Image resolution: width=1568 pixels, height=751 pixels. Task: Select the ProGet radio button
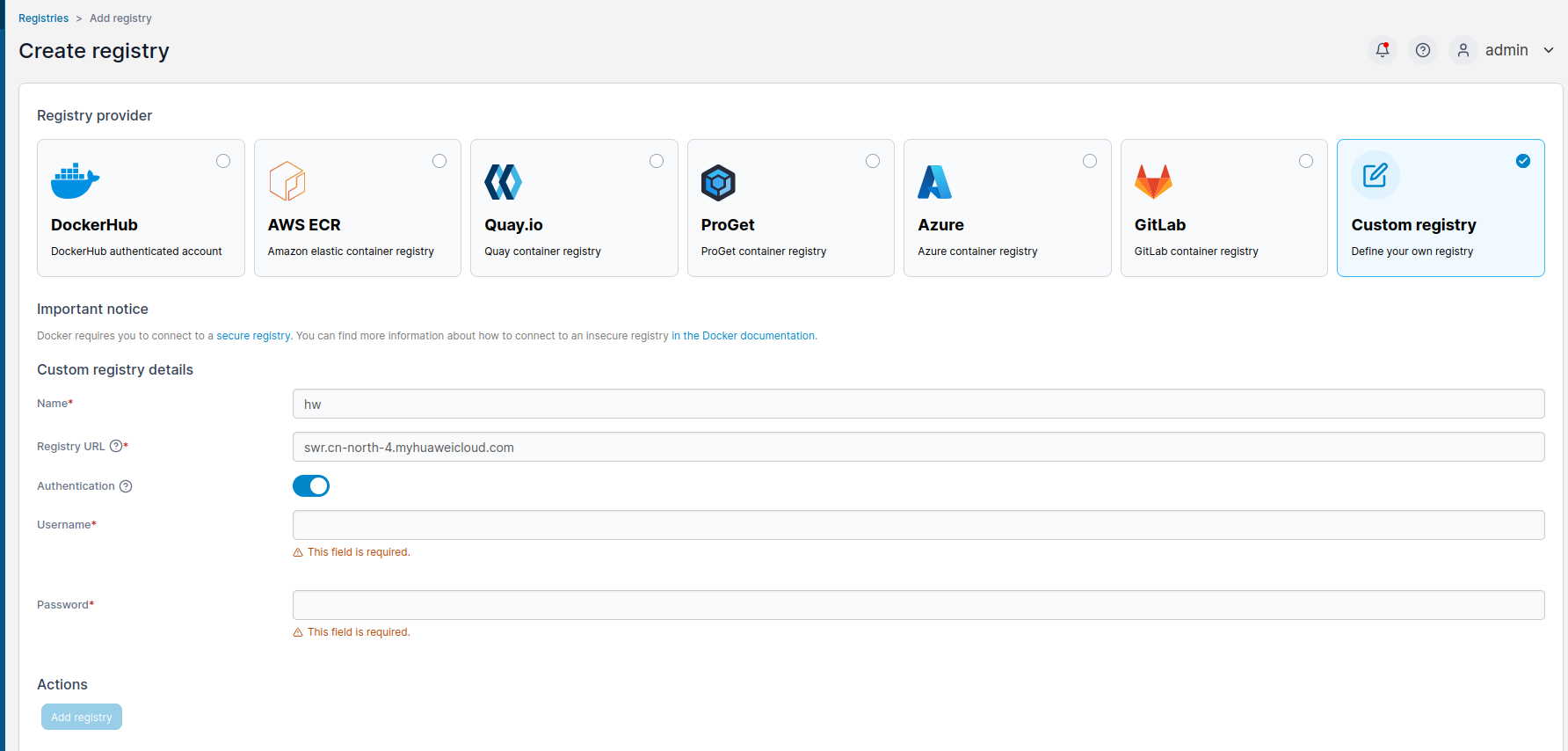point(873,161)
